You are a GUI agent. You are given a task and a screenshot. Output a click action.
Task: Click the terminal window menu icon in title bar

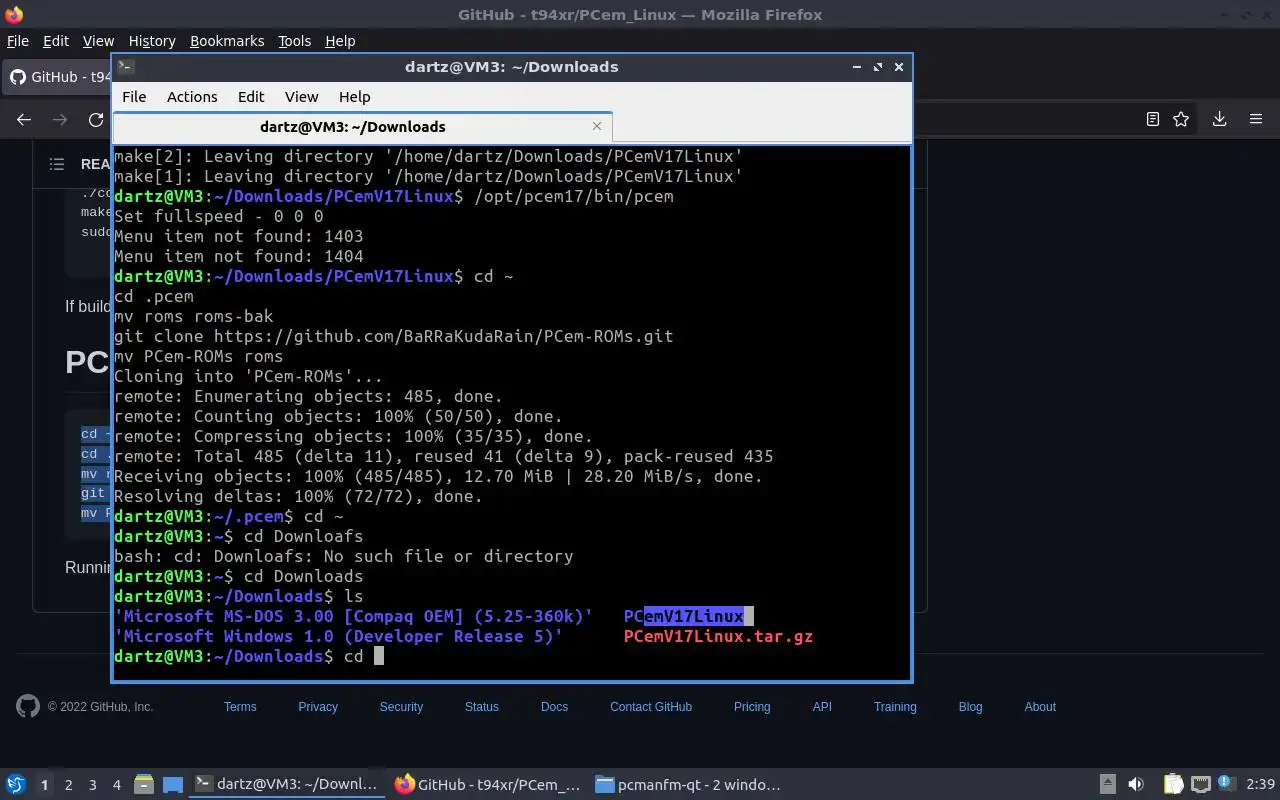(x=125, y=67)
